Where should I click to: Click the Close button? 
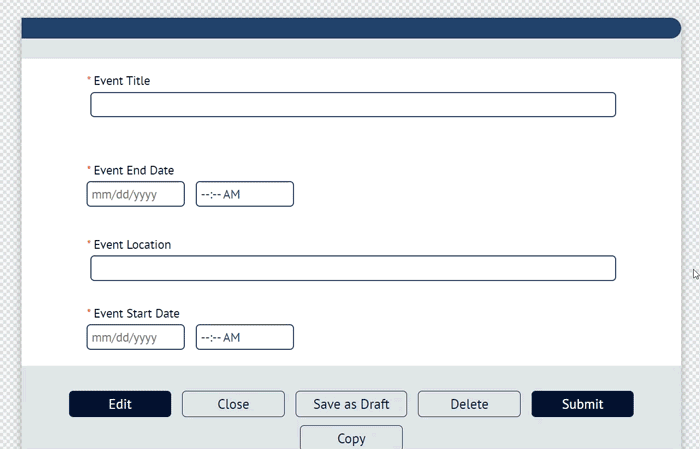(233, 404)
